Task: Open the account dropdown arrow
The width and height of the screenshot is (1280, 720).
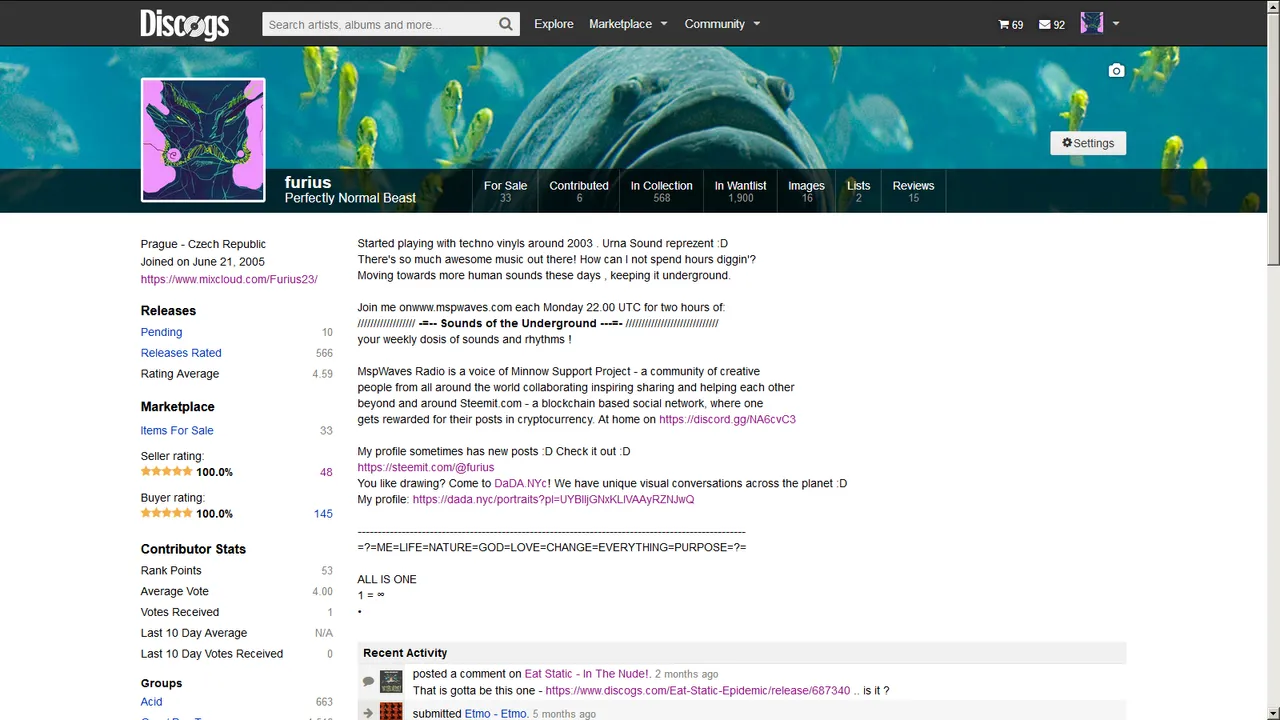Action: 1116,24
